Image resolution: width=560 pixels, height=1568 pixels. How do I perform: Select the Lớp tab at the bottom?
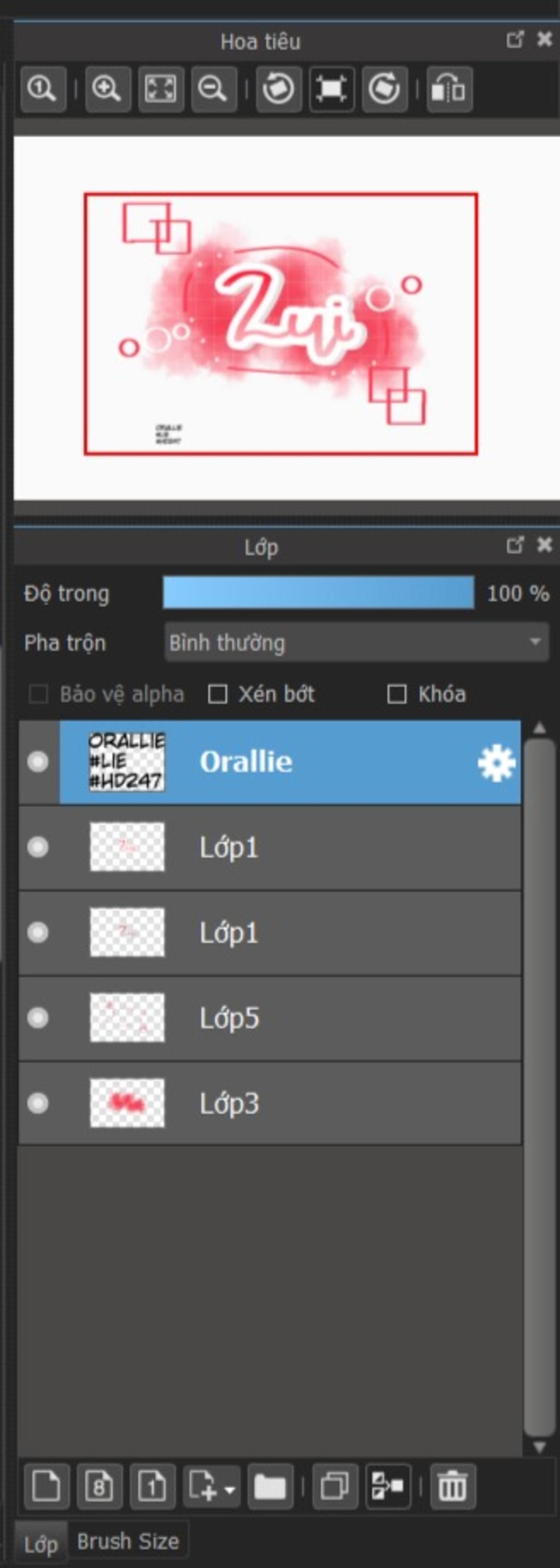pos(41,1543)
